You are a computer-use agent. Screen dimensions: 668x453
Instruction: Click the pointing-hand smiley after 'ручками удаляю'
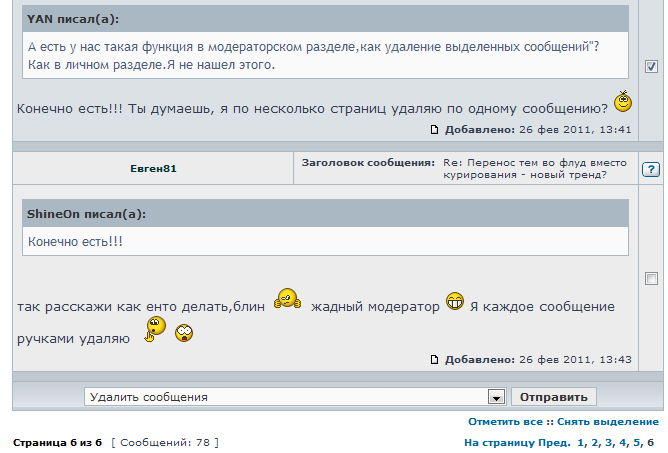[x=155, y=329]
